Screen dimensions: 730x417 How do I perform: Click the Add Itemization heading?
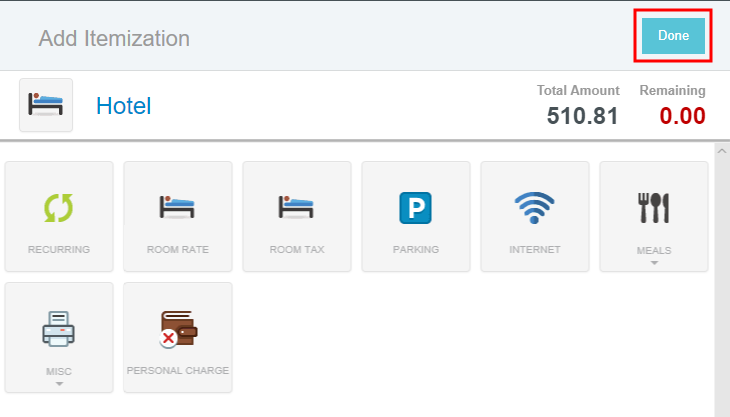point(114,38)
